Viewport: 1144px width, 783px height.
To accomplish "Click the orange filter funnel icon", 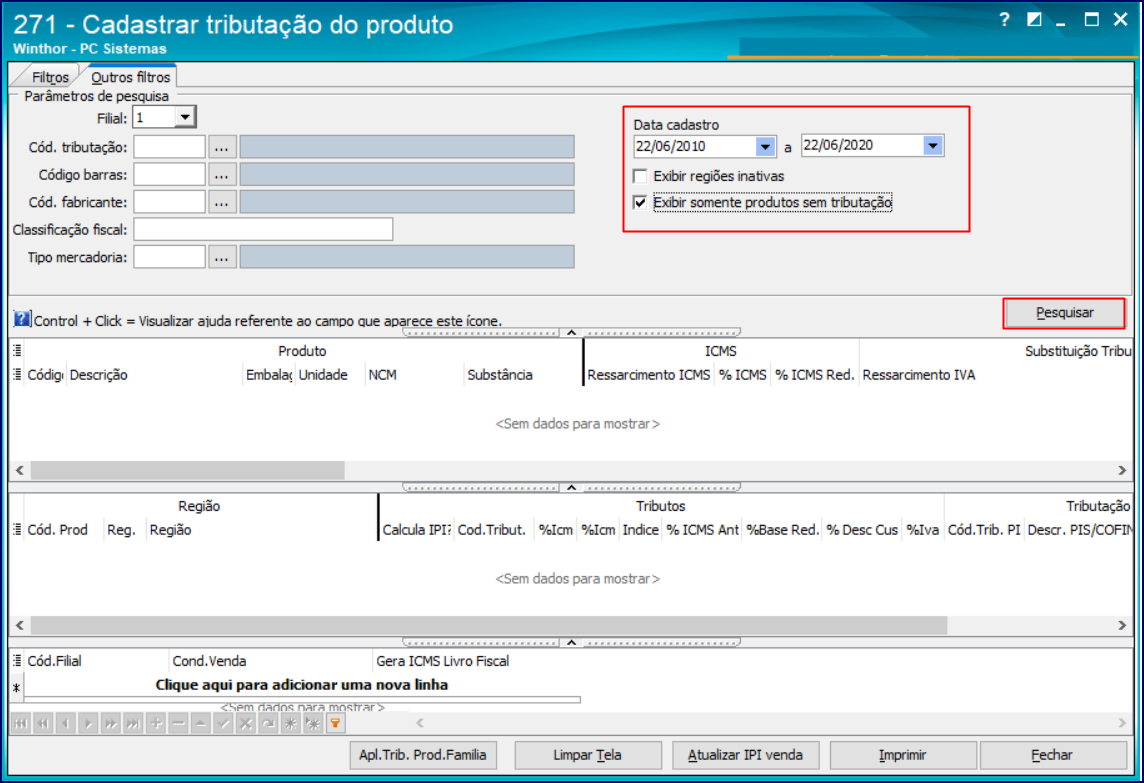I will 336,724.
